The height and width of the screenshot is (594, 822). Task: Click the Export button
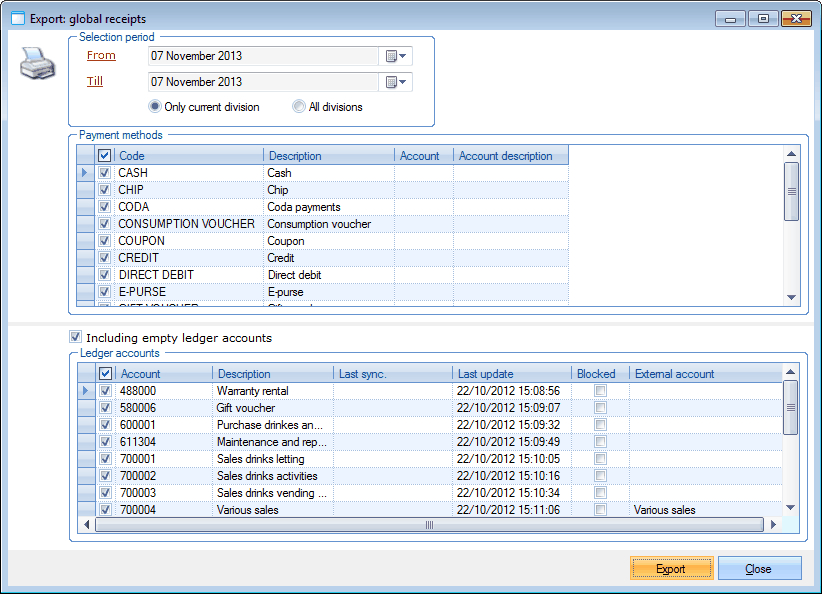[x=671, y=568]
